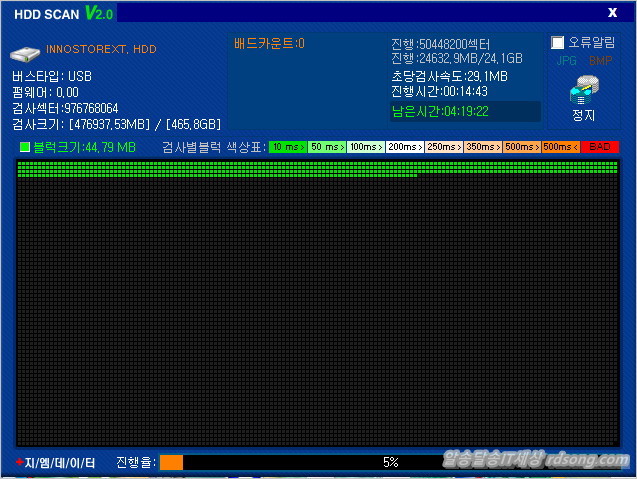Click the 검사별블럭 색상표 label

coord(214,147)
